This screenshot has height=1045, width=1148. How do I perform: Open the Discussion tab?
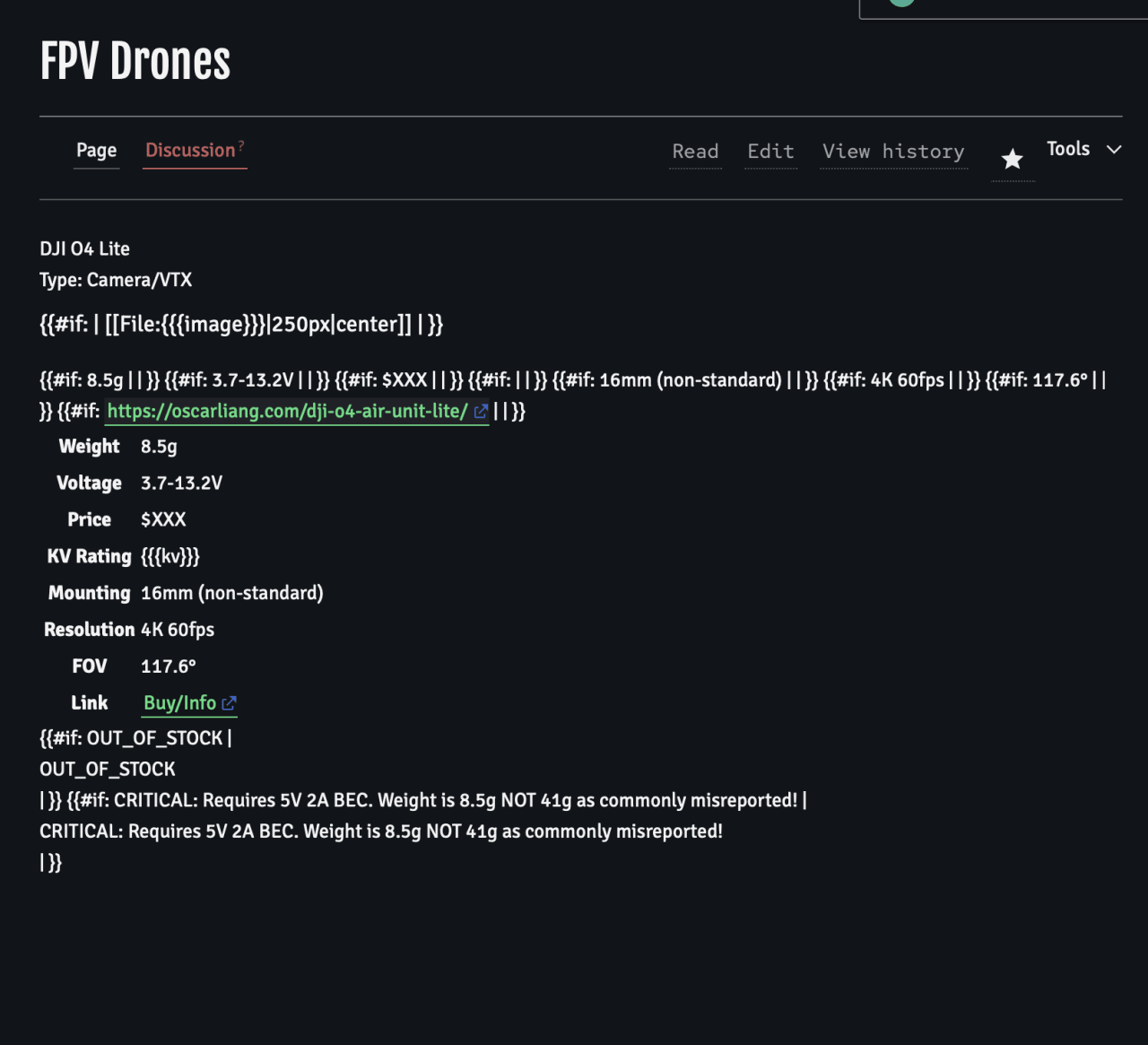[x=191, y=150]
